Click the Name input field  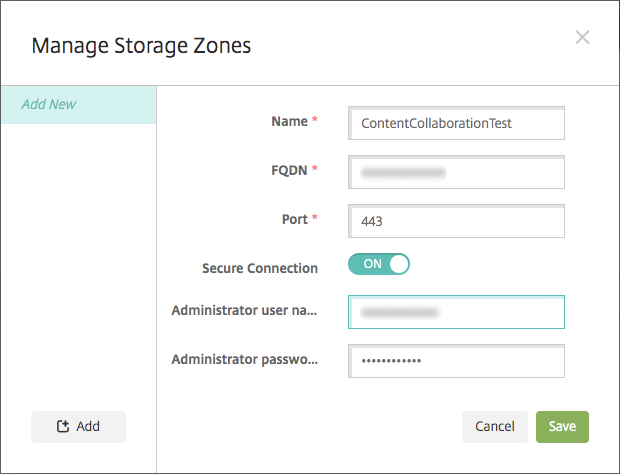[x=456, y=123]
